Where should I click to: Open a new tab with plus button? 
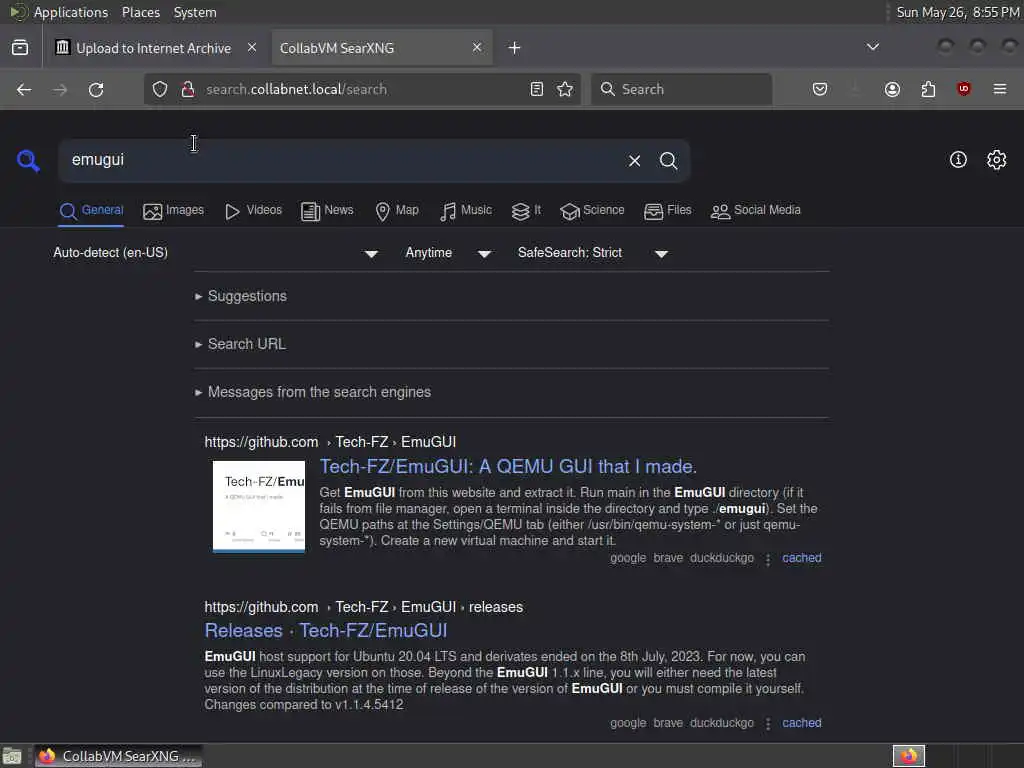[x=515, y=48]
